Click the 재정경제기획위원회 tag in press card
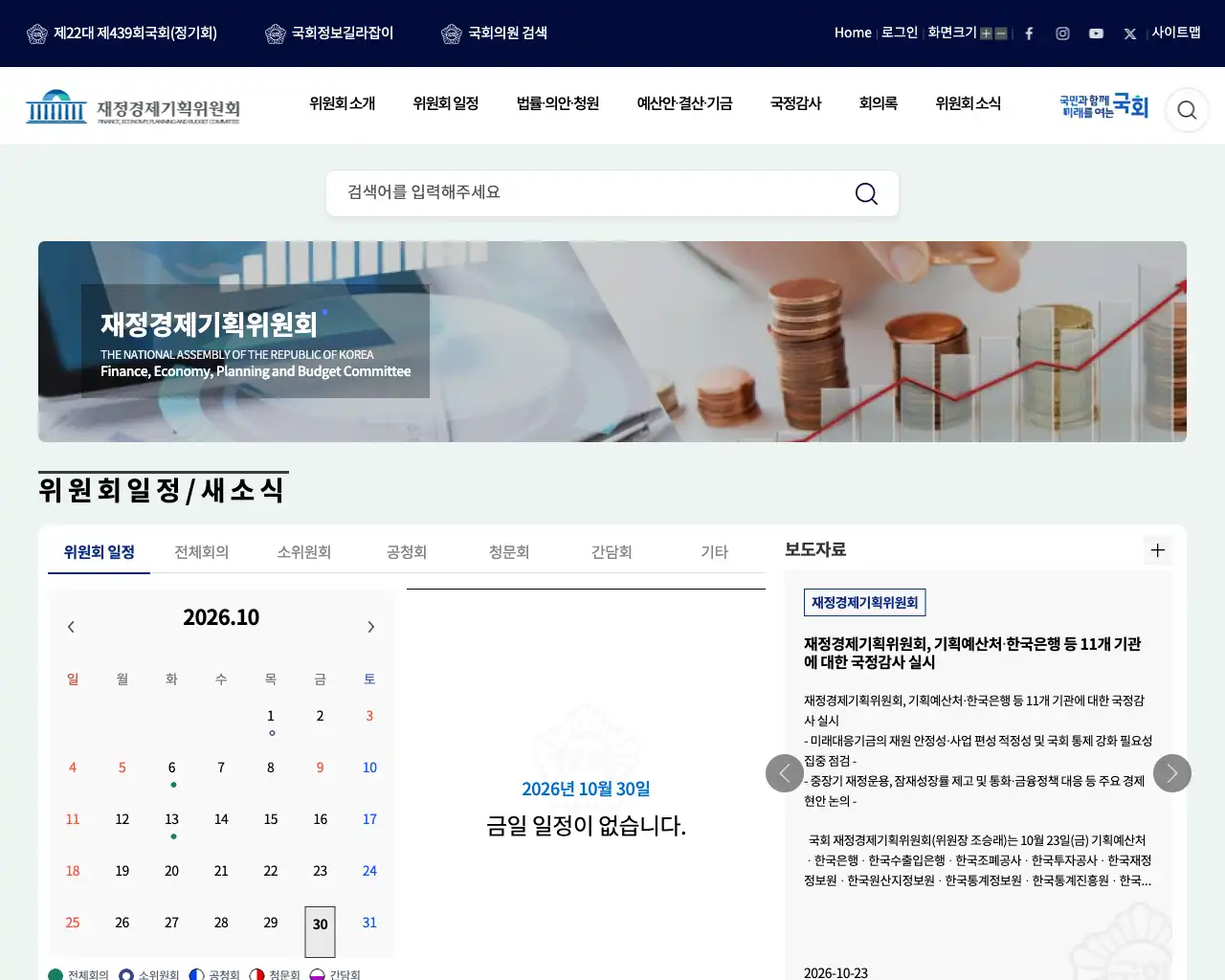 [x=865, y=602]
